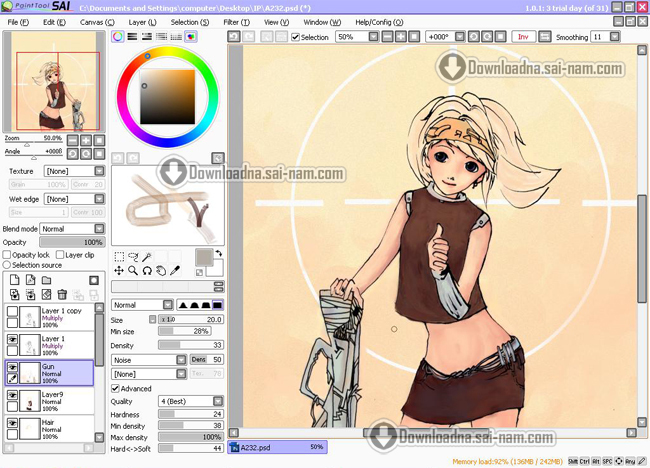Screen dimensions: 650x468
Task: Click the foreground color swatch
Action: 204,257
